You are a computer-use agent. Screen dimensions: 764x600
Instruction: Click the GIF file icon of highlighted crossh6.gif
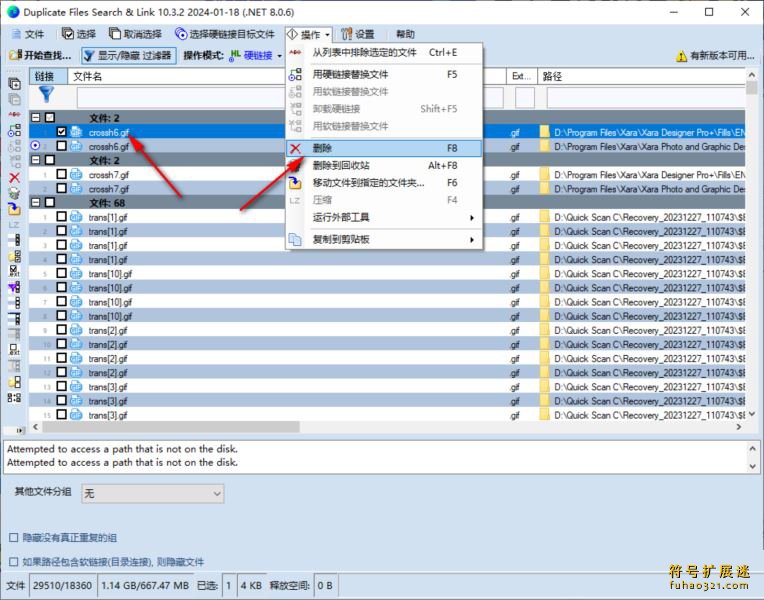pyautogui.click(x=76, y=132)
